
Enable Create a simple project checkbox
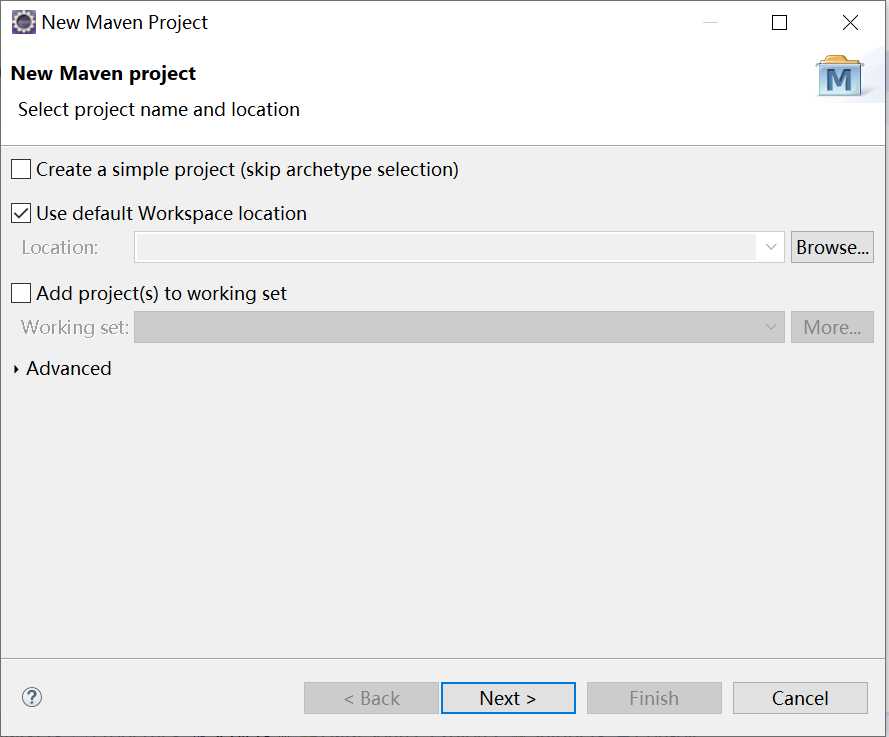tap(21, 169)
